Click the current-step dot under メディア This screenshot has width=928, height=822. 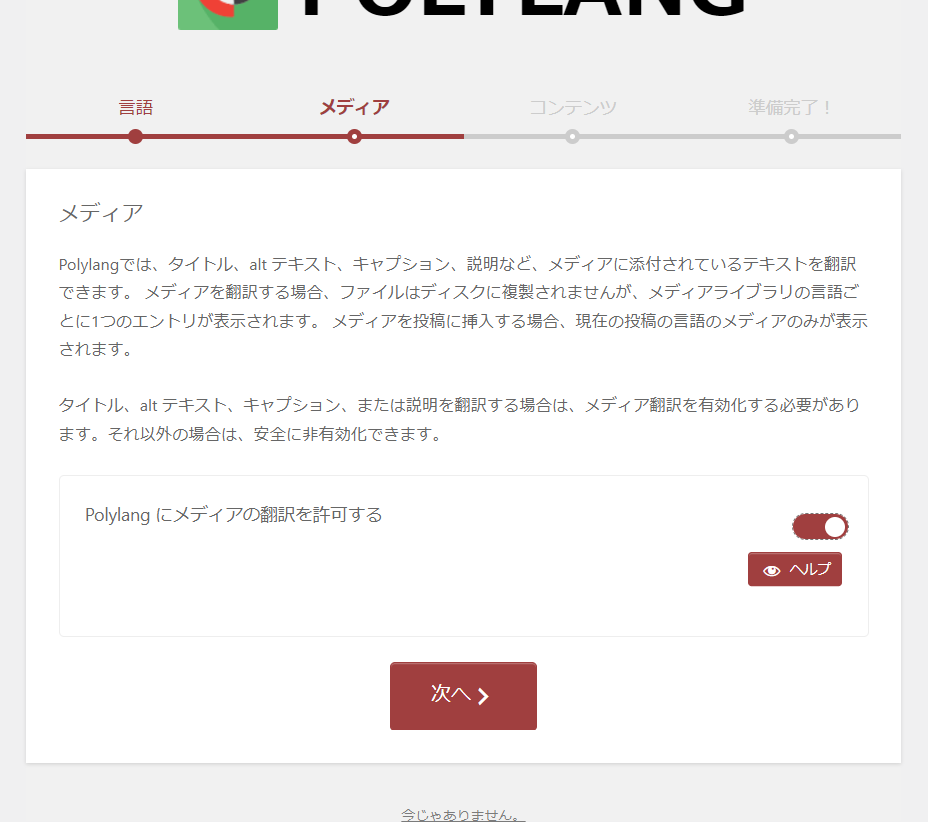[354, 137]
